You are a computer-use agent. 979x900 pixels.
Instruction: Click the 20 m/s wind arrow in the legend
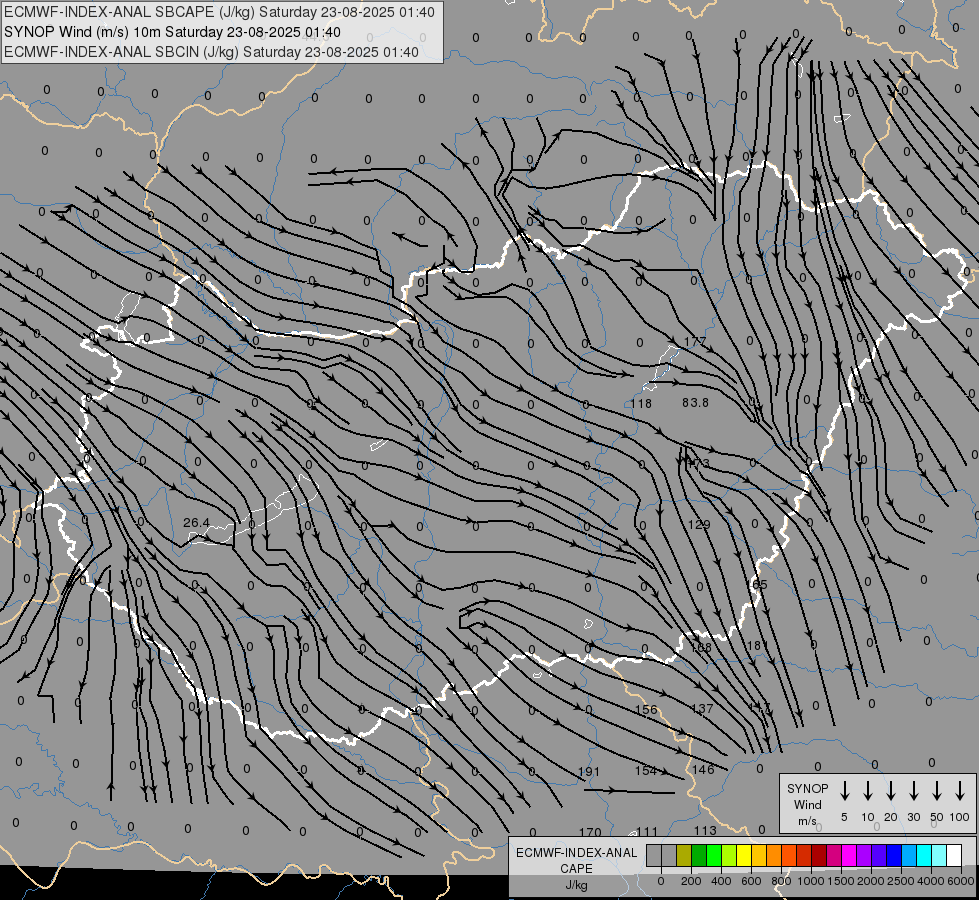[x=891, y=791]
